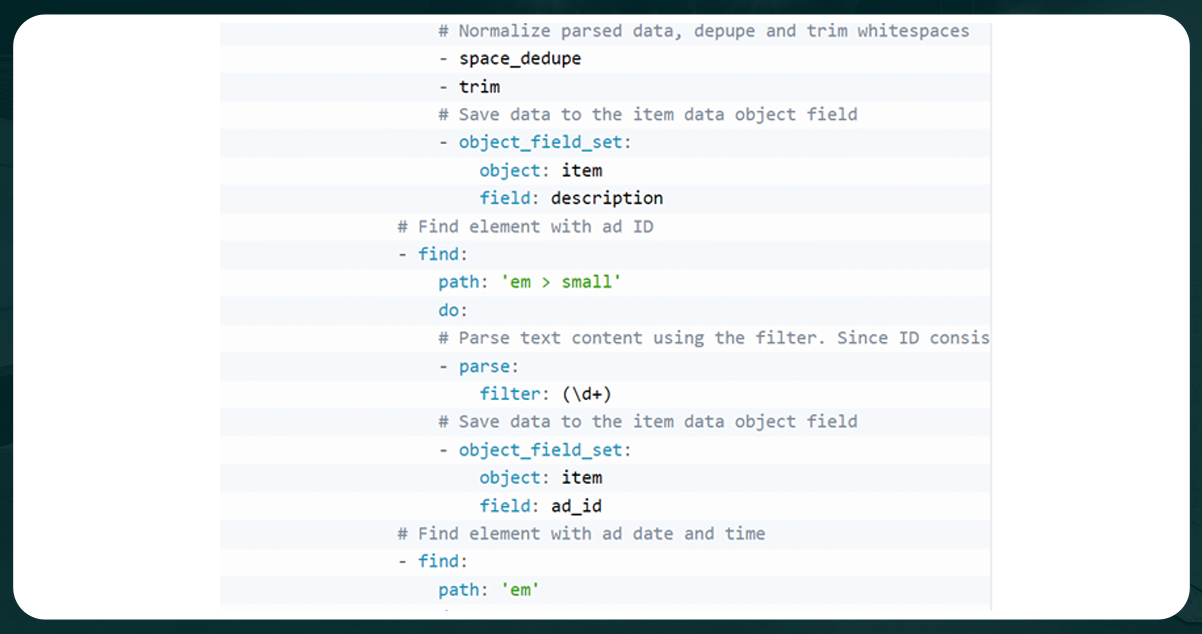Click the filter: keyword

[x=512, y=394]
